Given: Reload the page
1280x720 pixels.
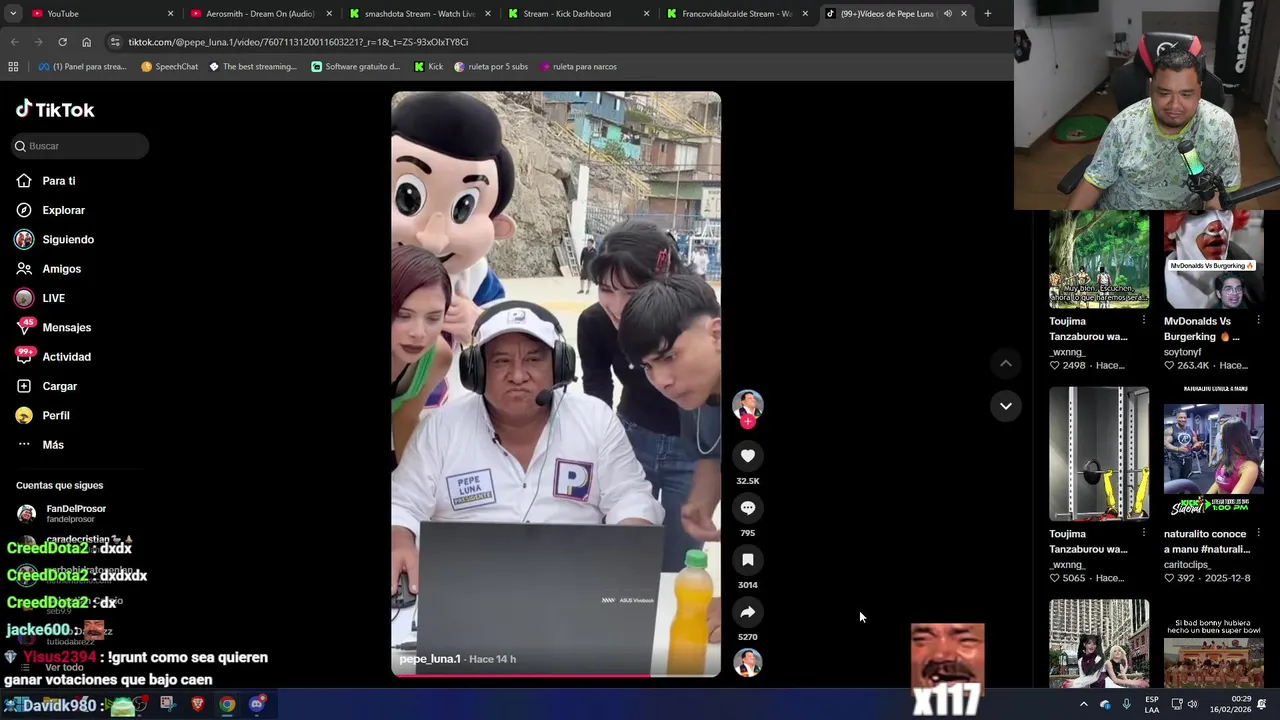Looking at the screenshot, I should 62,42.
